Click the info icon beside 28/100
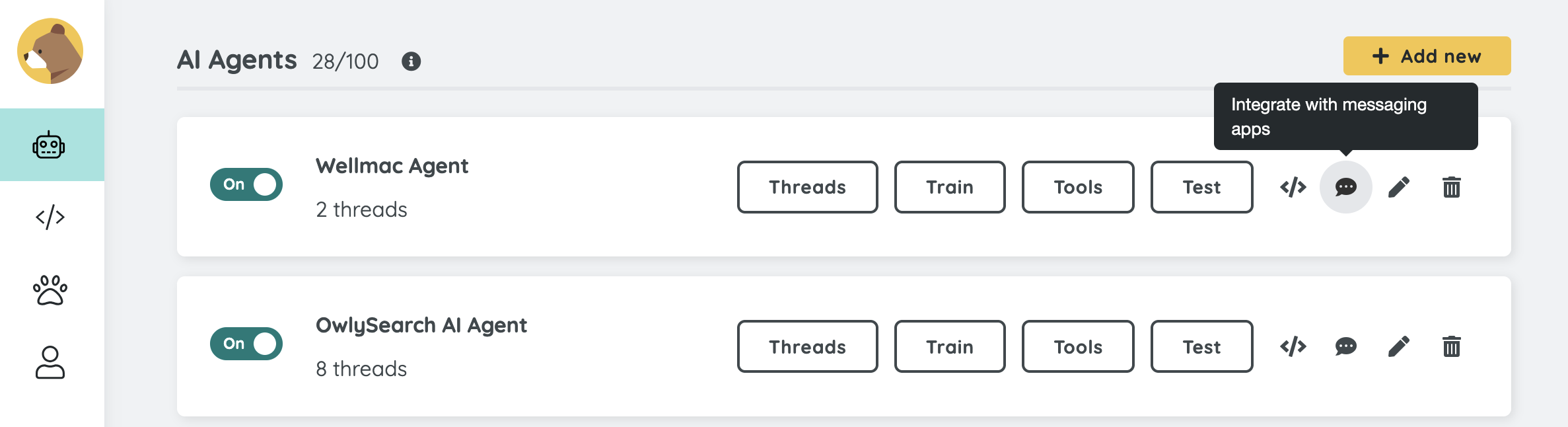Image resolution: width=1568 pixels, height=427 pixels. (411, 61)
